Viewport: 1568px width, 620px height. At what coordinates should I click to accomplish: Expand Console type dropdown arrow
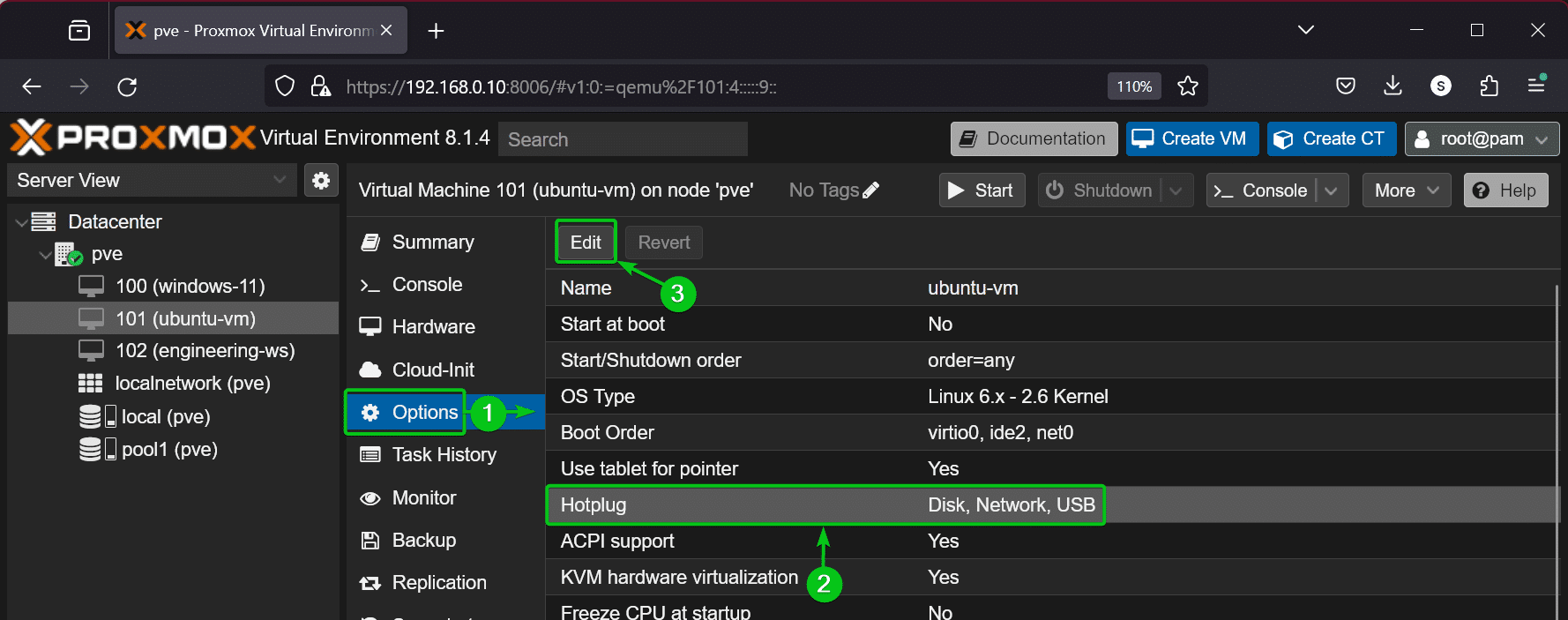(x=1332, y=190)
